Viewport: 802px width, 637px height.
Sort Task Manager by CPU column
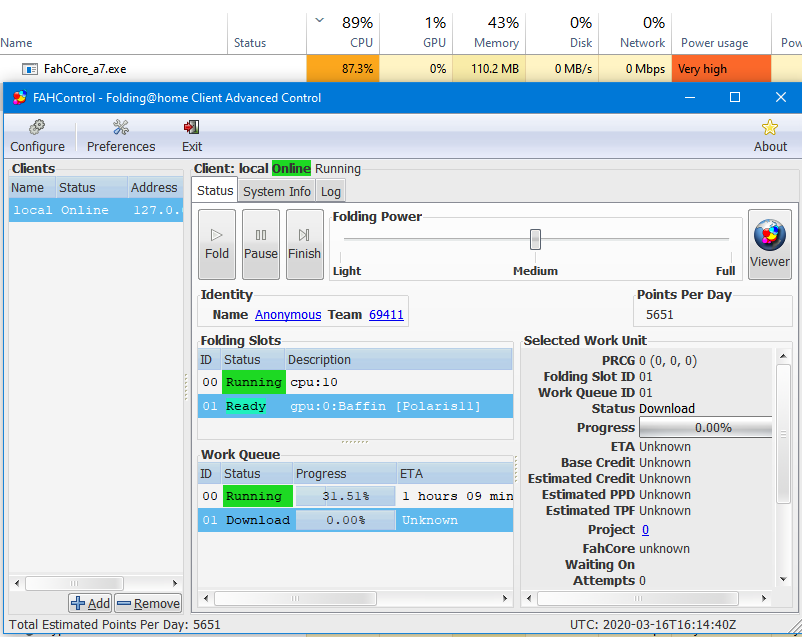(343, 33)
